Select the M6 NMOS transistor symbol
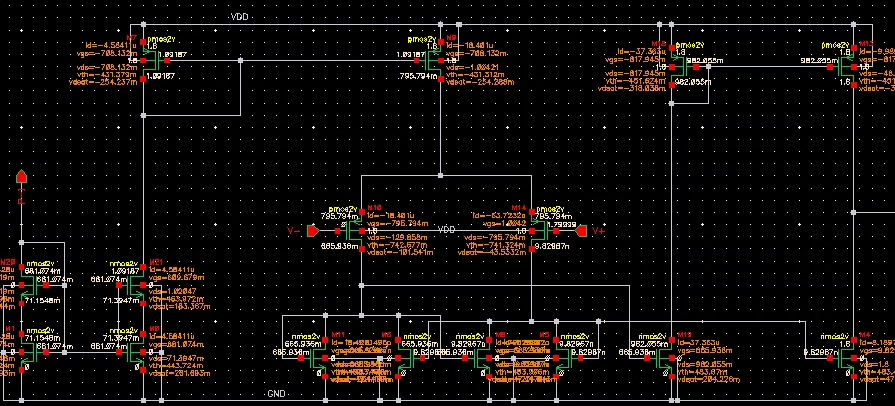The image size is (895, 406). (x=408, y=358)
